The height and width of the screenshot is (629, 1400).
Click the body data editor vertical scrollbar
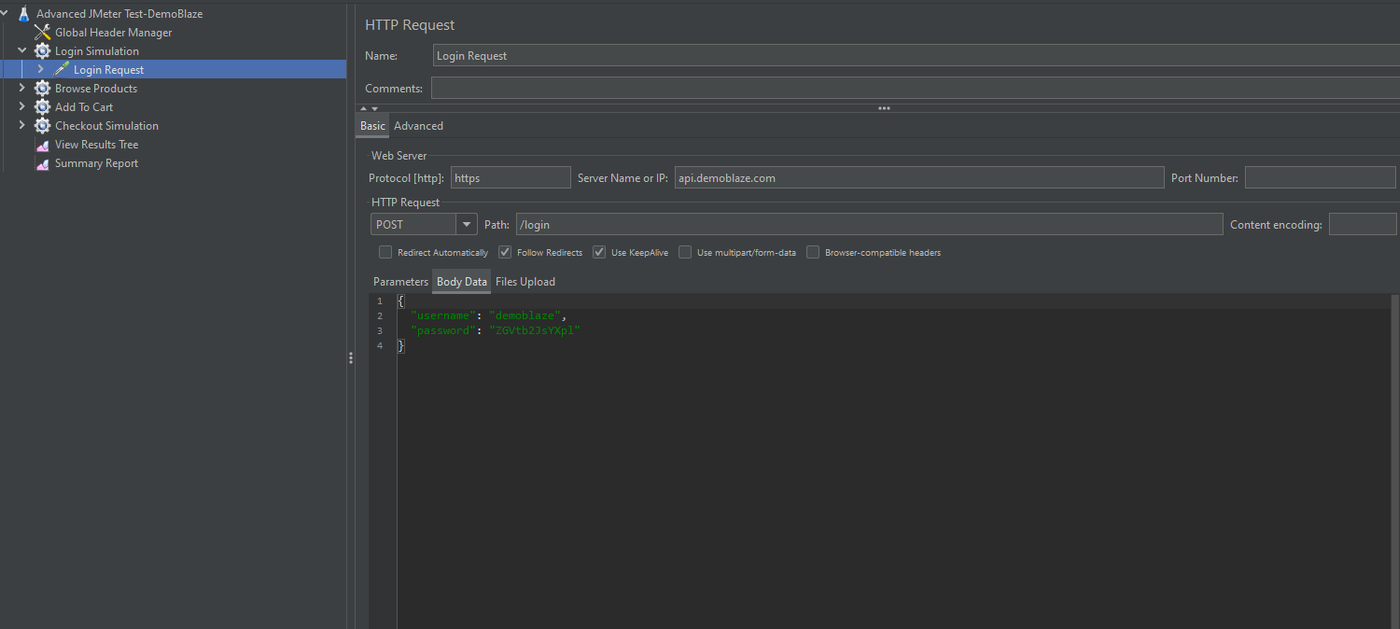(x=1395, y=460)
